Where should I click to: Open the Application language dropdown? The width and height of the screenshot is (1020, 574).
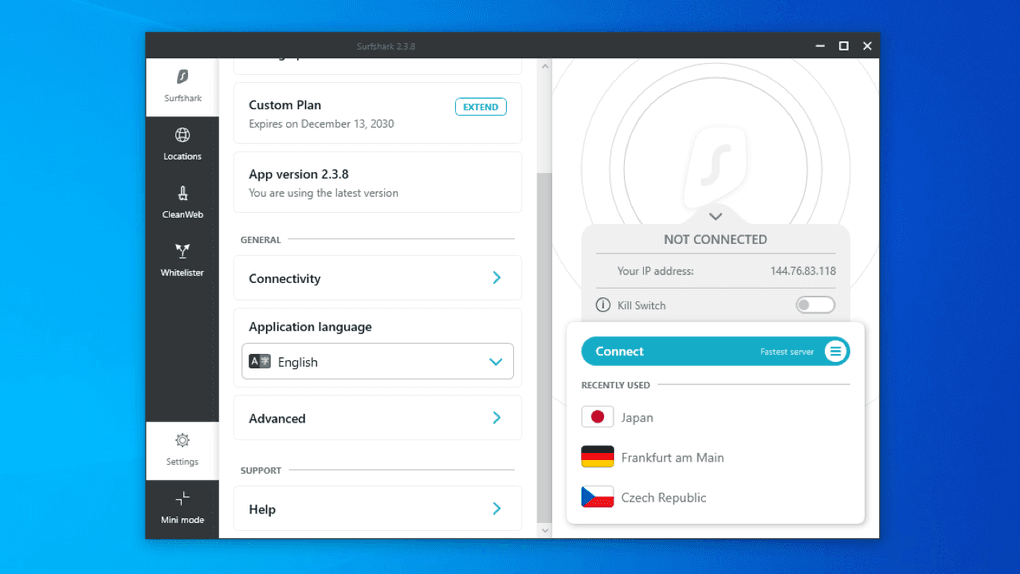click(377, 361)
